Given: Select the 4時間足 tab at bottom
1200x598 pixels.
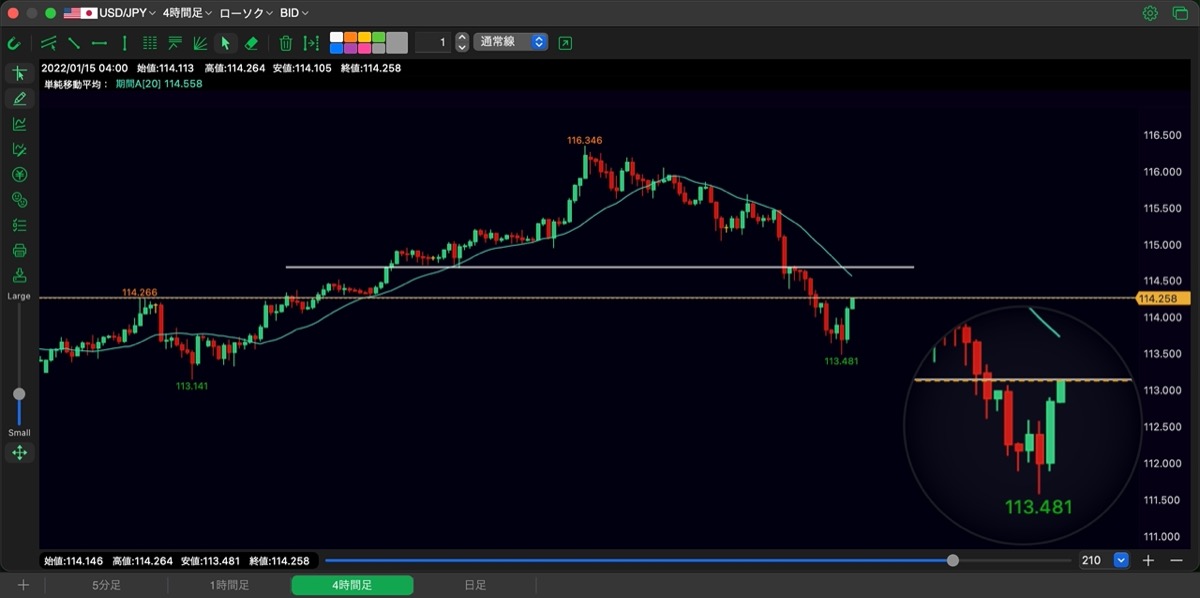Looking at the screenshot, I should pos(352,585).
